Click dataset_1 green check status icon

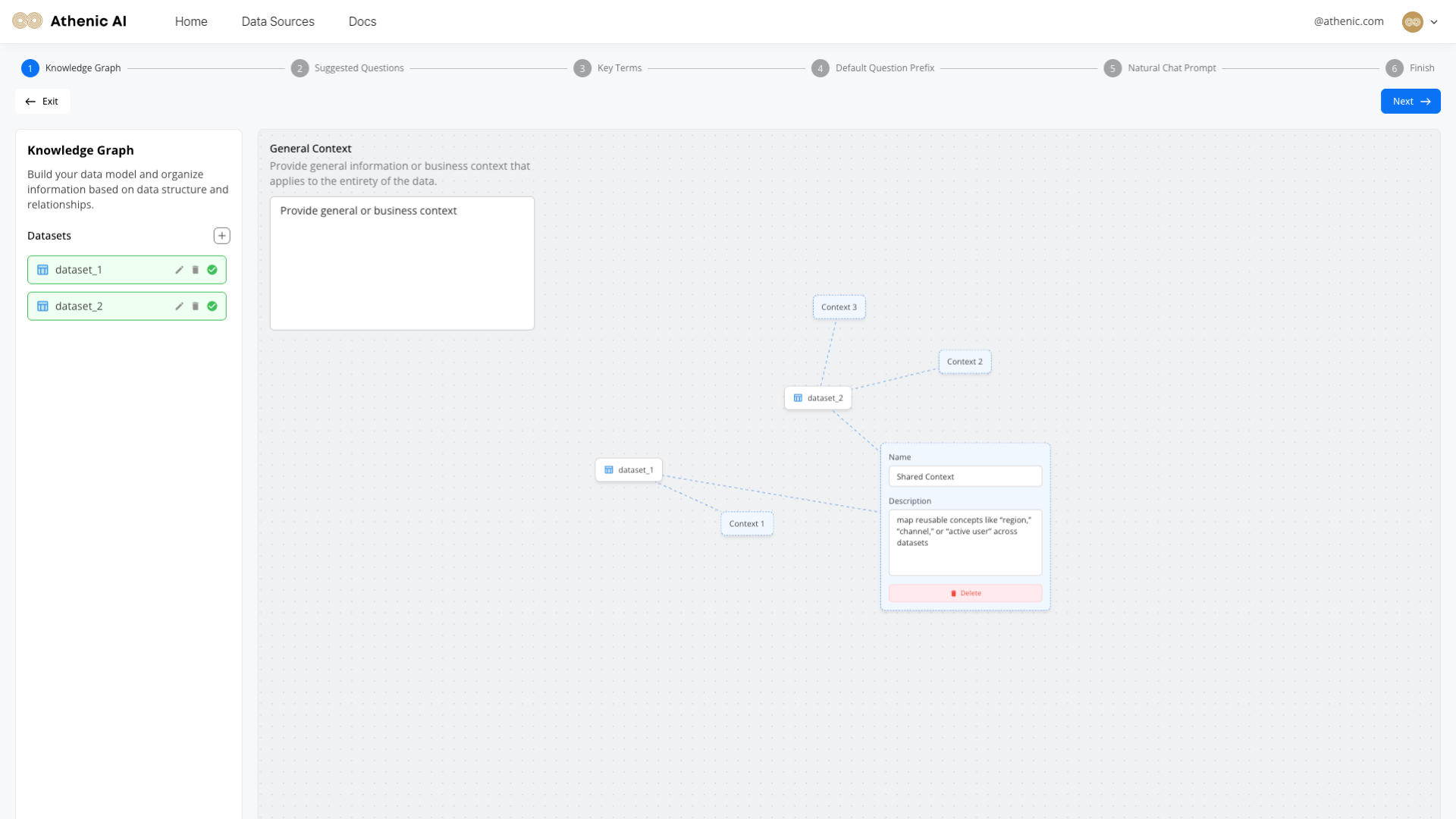coord(212,270)
